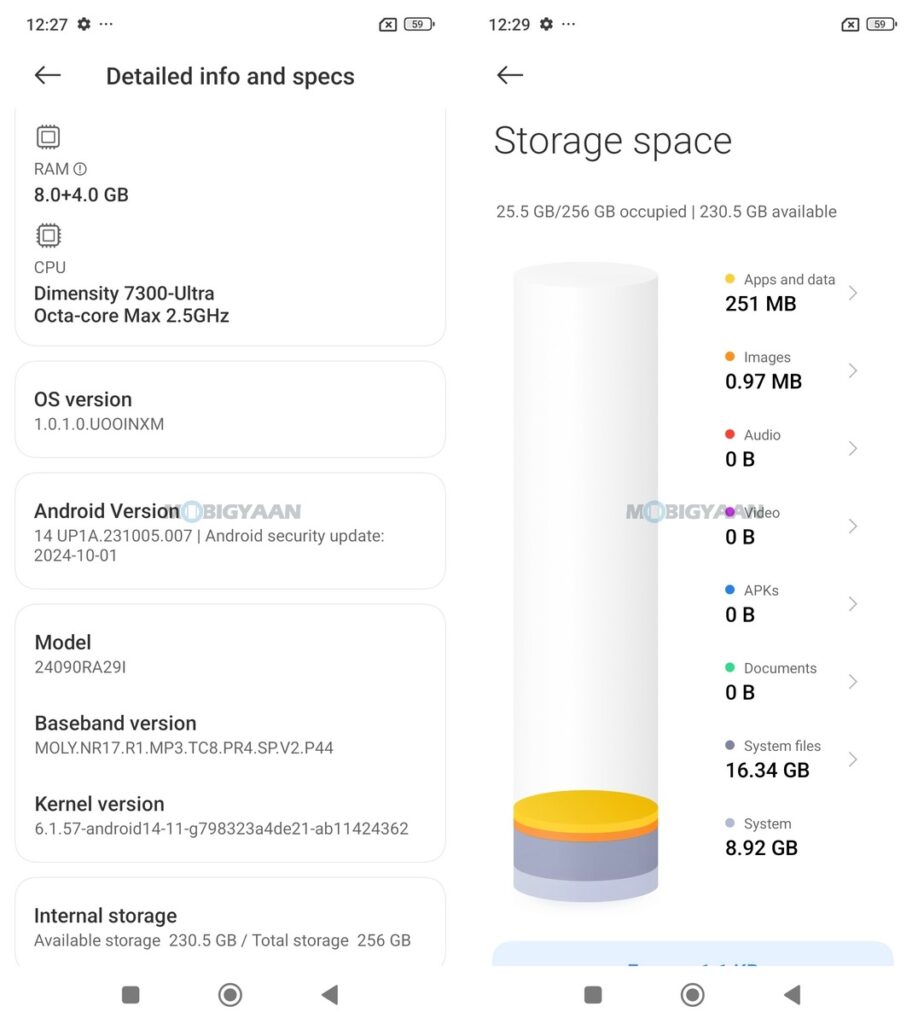
Task: Tap the settings gear in the 12:27 status bar
Action: pyautogui.click(x=84, y=24)
